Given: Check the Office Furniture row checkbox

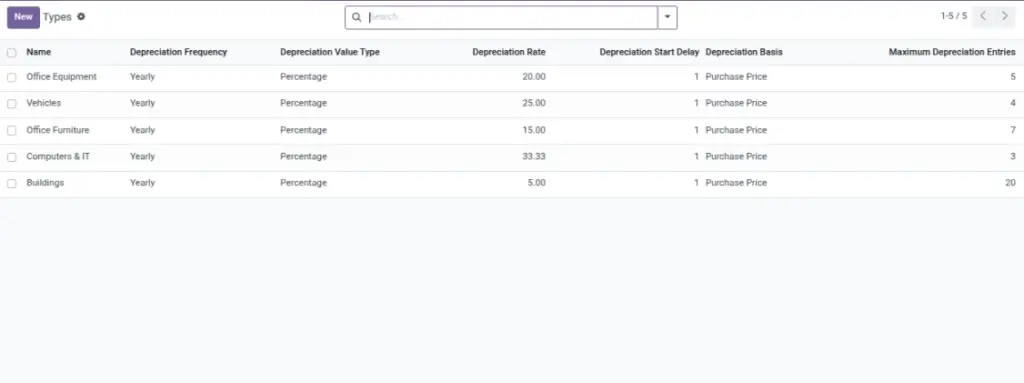Looking at the screenshot, I should pos(12,130).
